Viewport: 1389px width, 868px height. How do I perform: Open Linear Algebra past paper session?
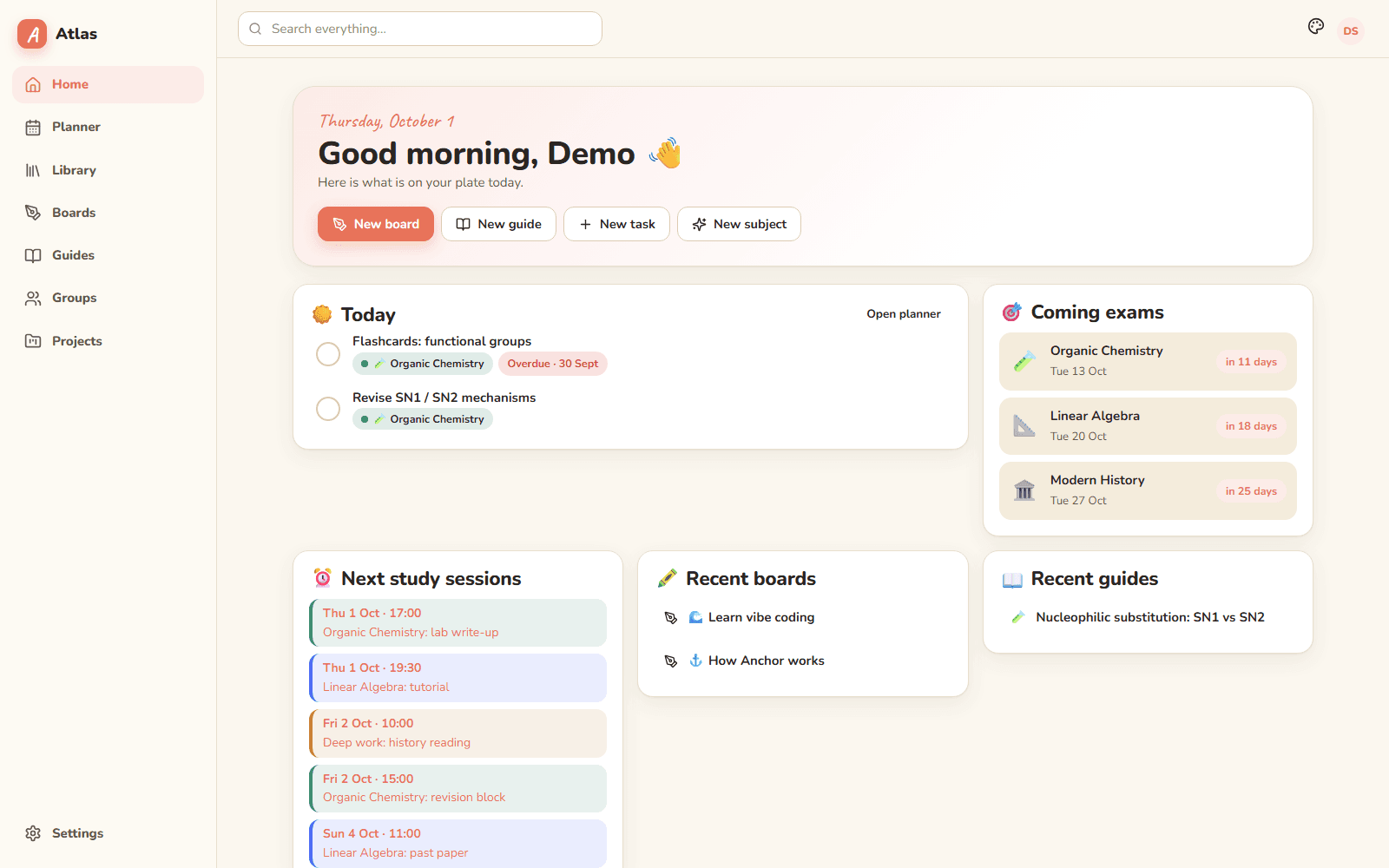tap(458, 844)
